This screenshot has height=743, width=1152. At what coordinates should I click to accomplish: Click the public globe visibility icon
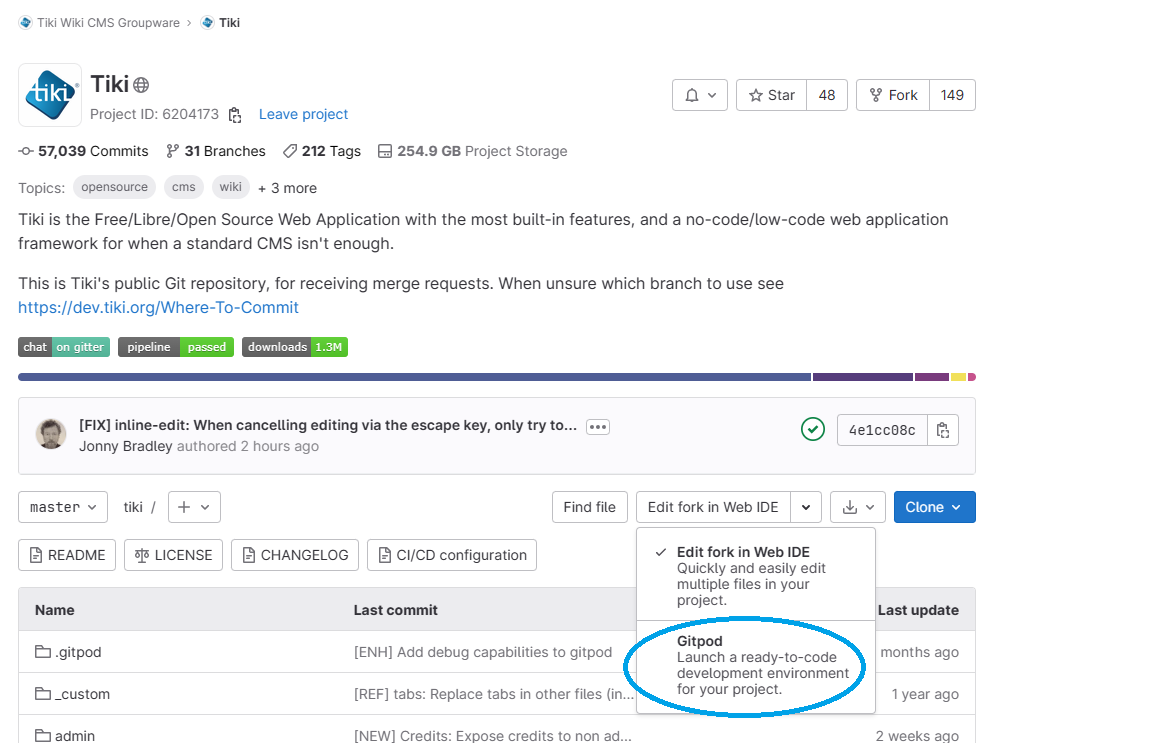click(x=141, y=85)
